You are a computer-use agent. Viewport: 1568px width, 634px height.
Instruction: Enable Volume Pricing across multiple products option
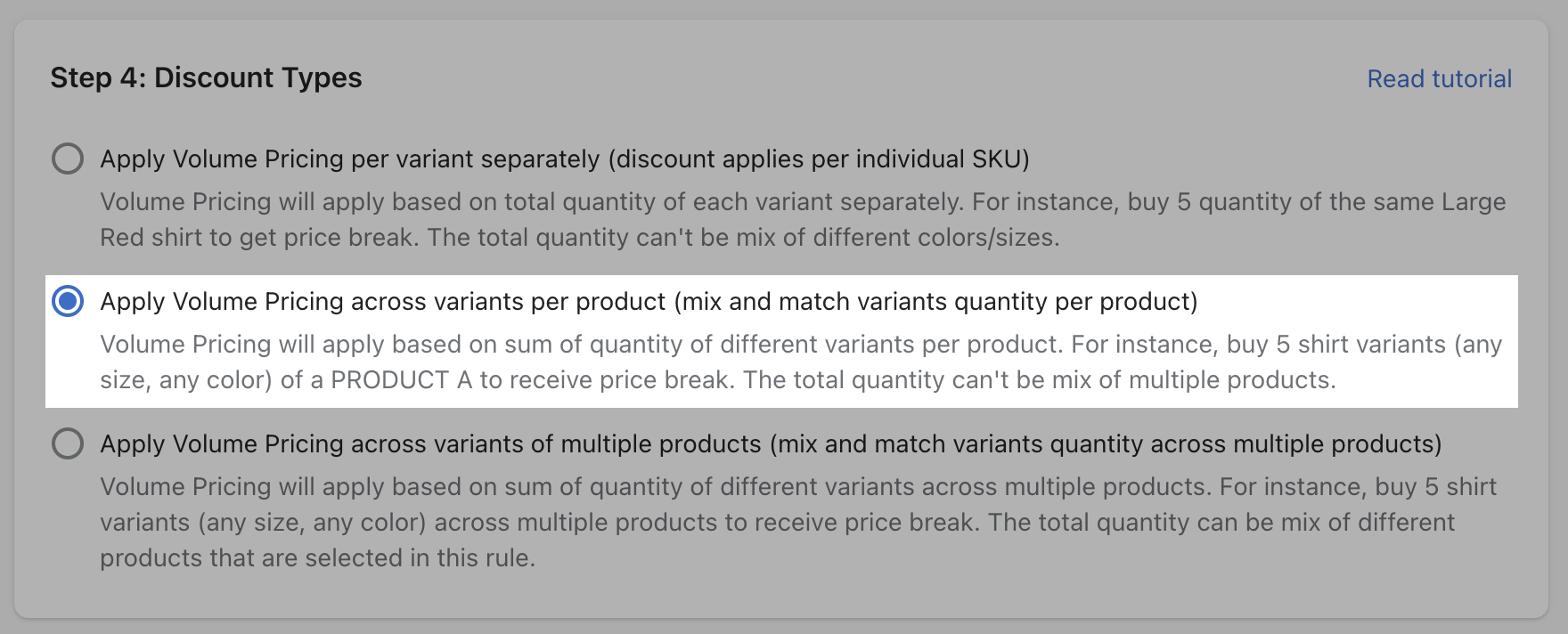click(69, 443)
